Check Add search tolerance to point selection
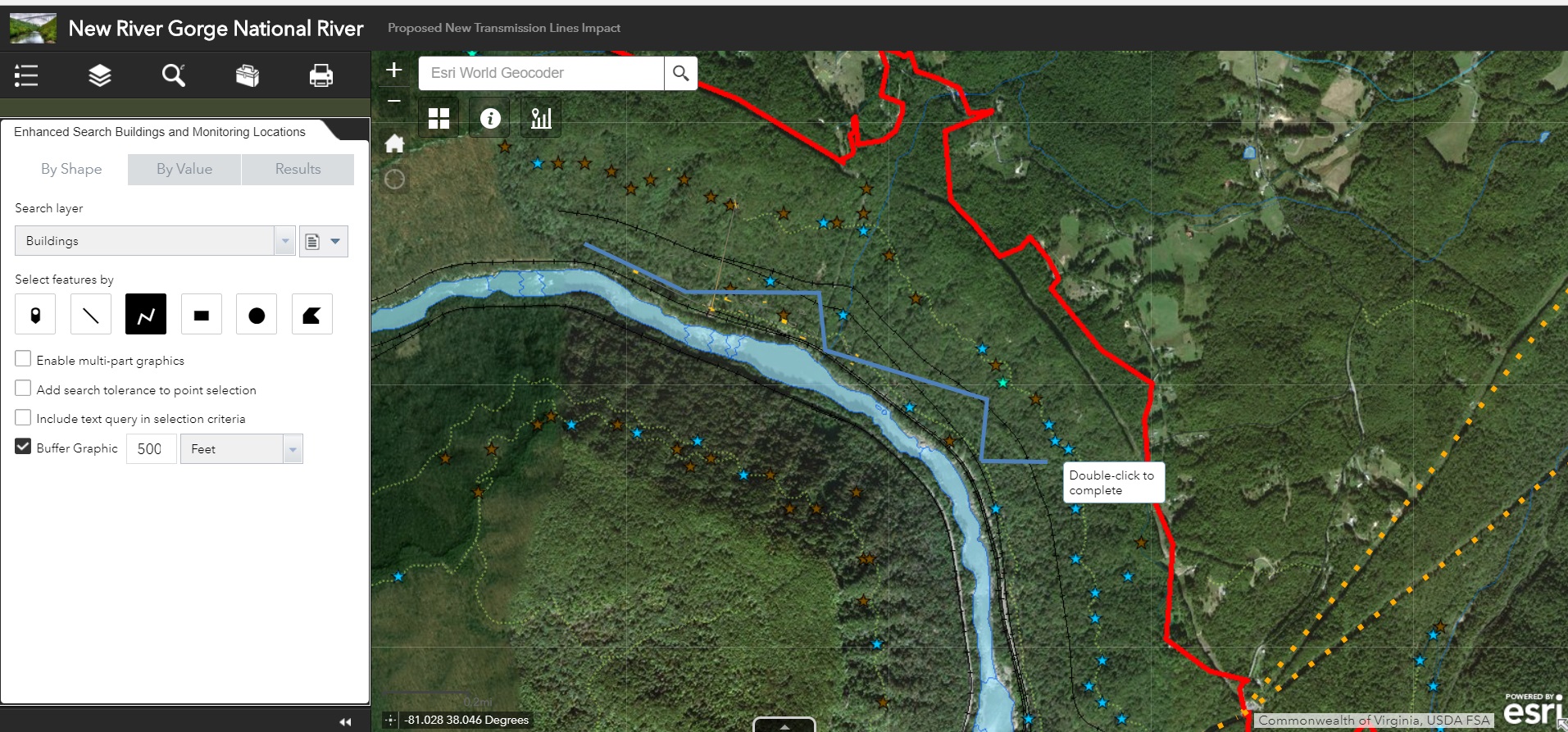This screenshot has width=1568, height=732. (x=24, y=389)
